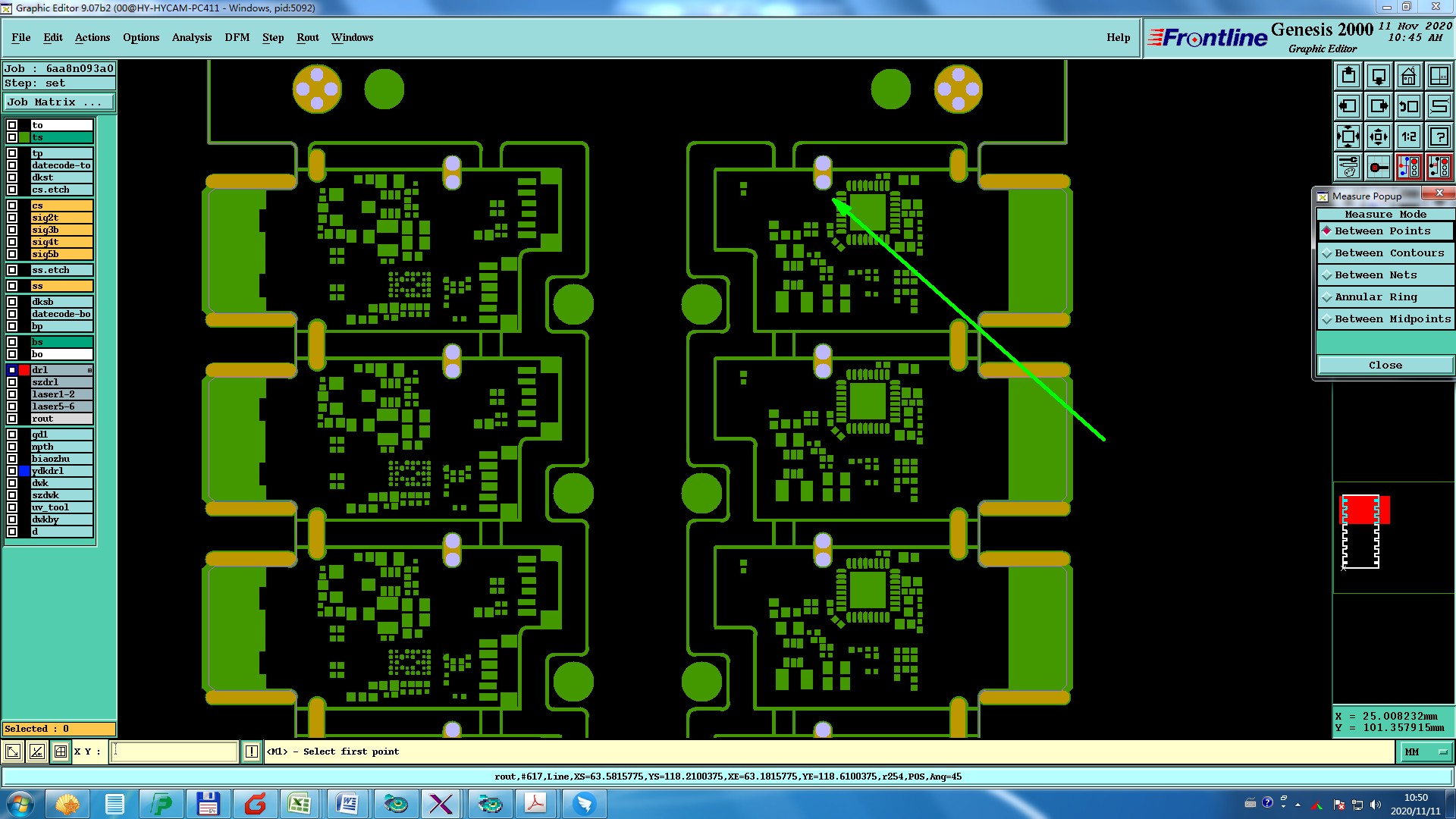
Task: Click the X Y coordinate input field
Action: tap(174, 752)
